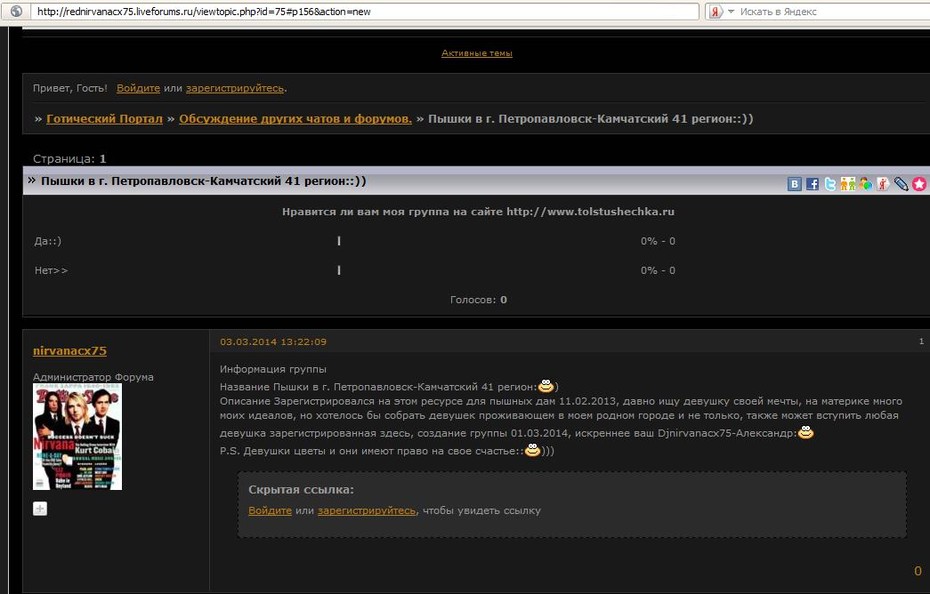930x594 pixels.
Task: Click the plus reputation icon under avatar
Action: click(x=40, y=509)
